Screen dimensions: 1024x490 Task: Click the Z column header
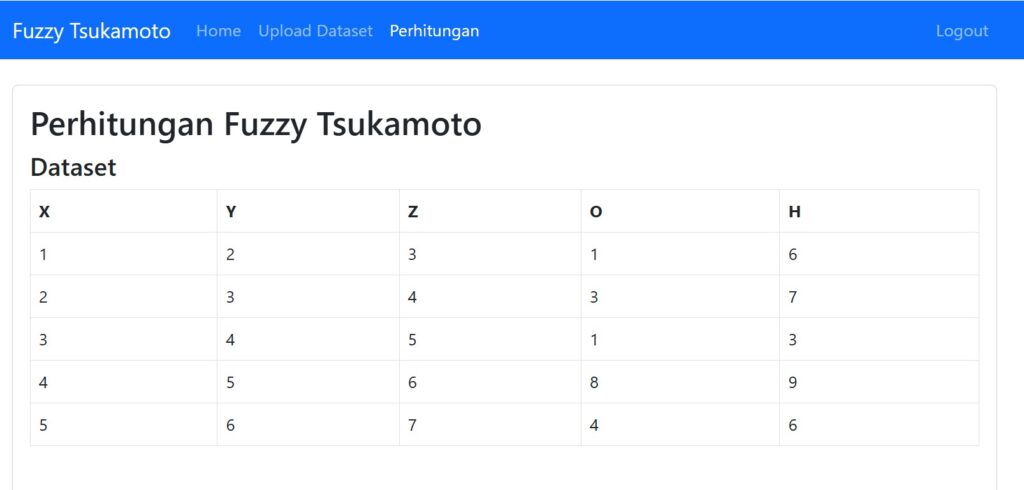pos(490,211)
